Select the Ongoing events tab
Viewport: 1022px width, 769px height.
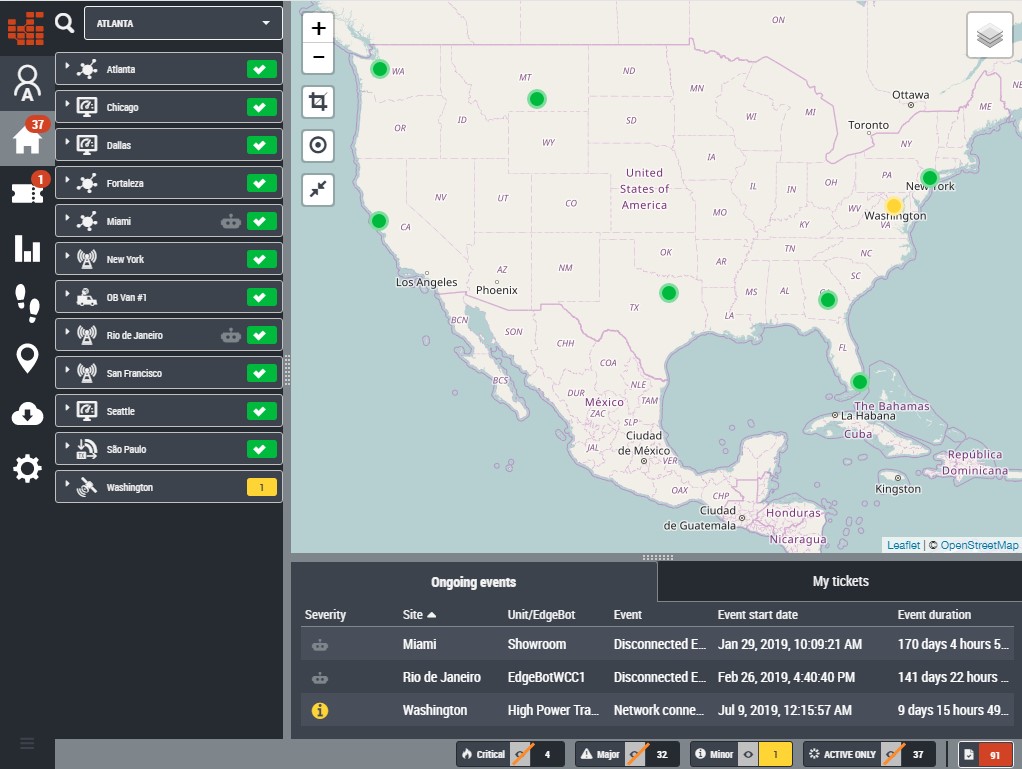tap(473, 582)
